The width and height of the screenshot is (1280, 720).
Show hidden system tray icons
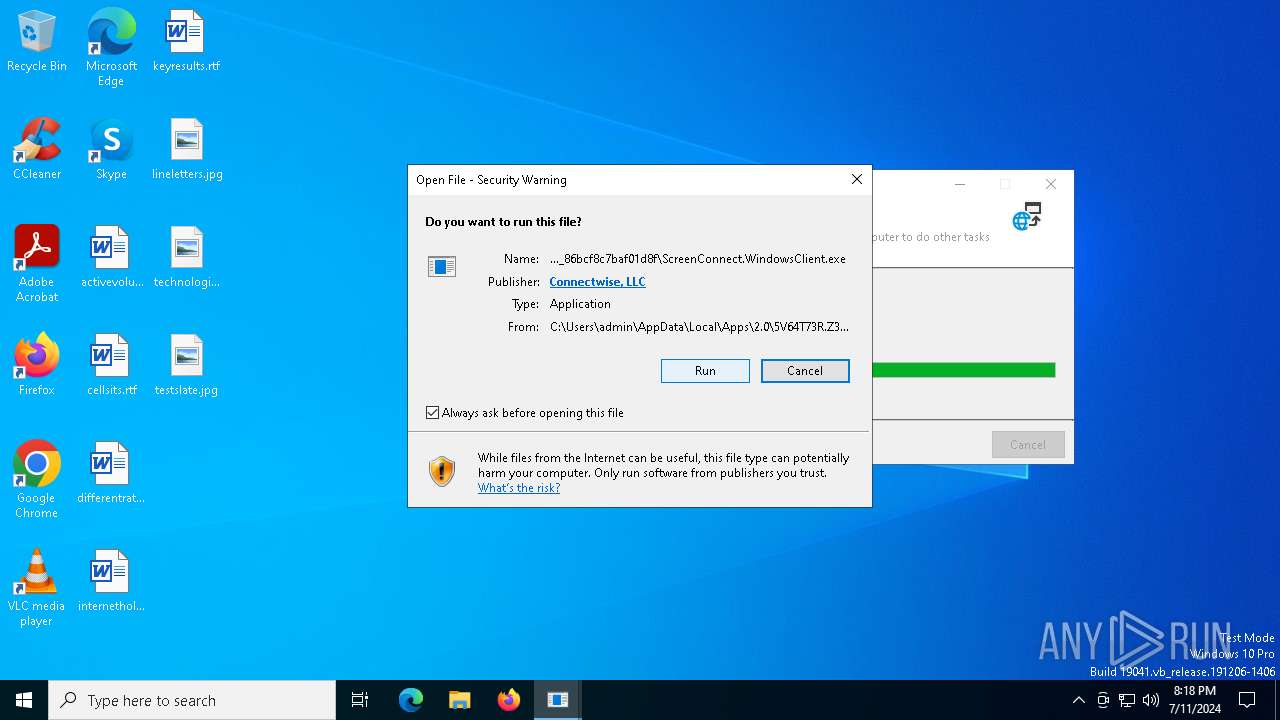pos(1078,700)
